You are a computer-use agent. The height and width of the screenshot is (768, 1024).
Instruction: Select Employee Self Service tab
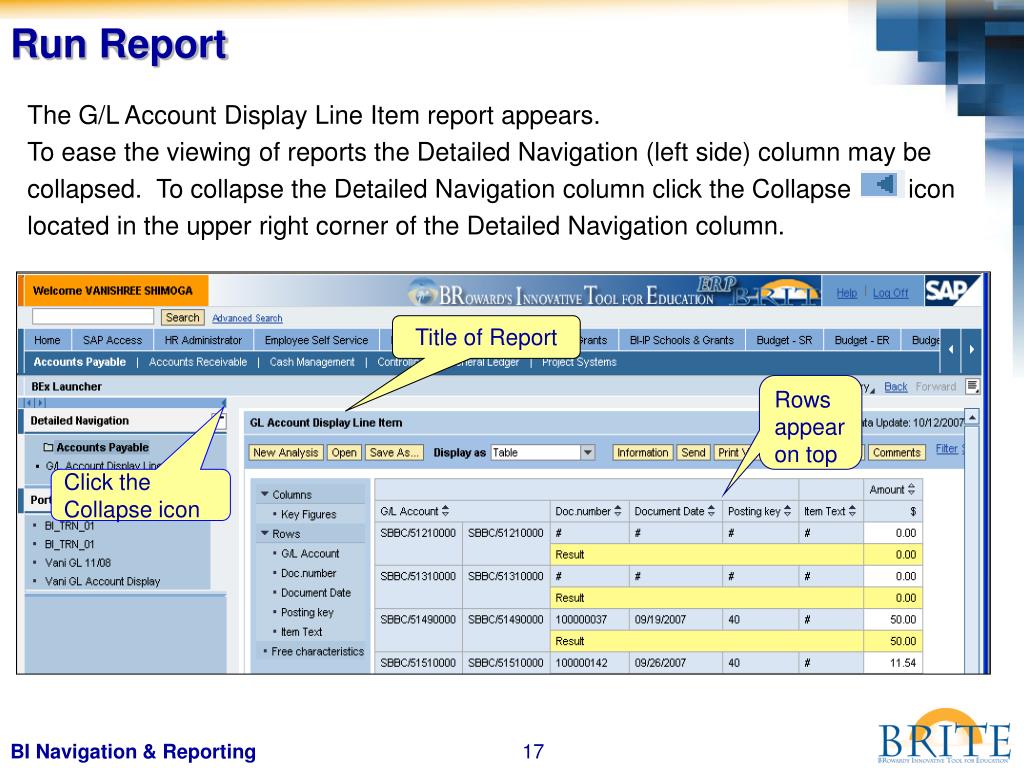[316, 340]
